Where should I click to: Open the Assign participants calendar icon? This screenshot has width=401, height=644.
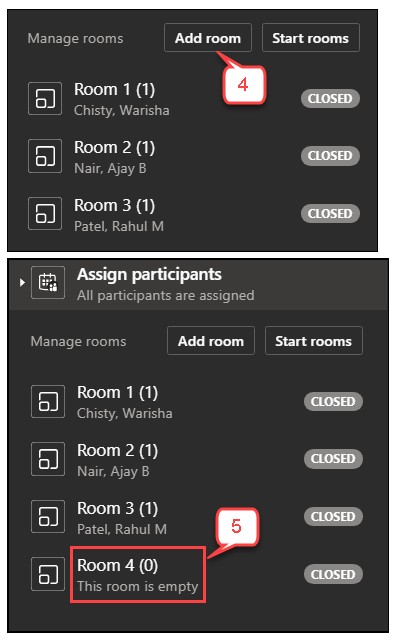pyautogui.click(x=48, y=283)
